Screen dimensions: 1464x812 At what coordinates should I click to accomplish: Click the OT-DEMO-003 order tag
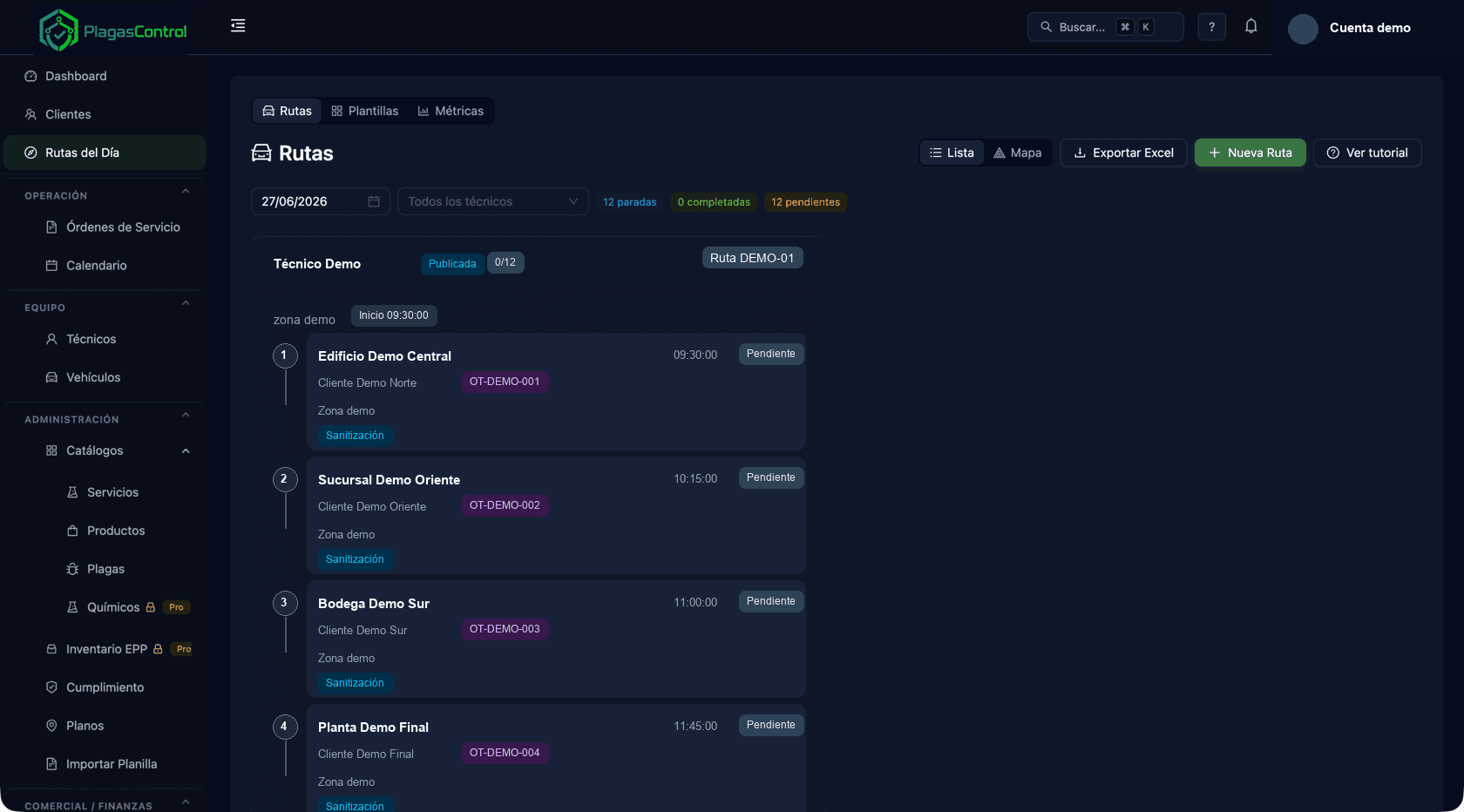pyautogui.click(x=505, y=629)
